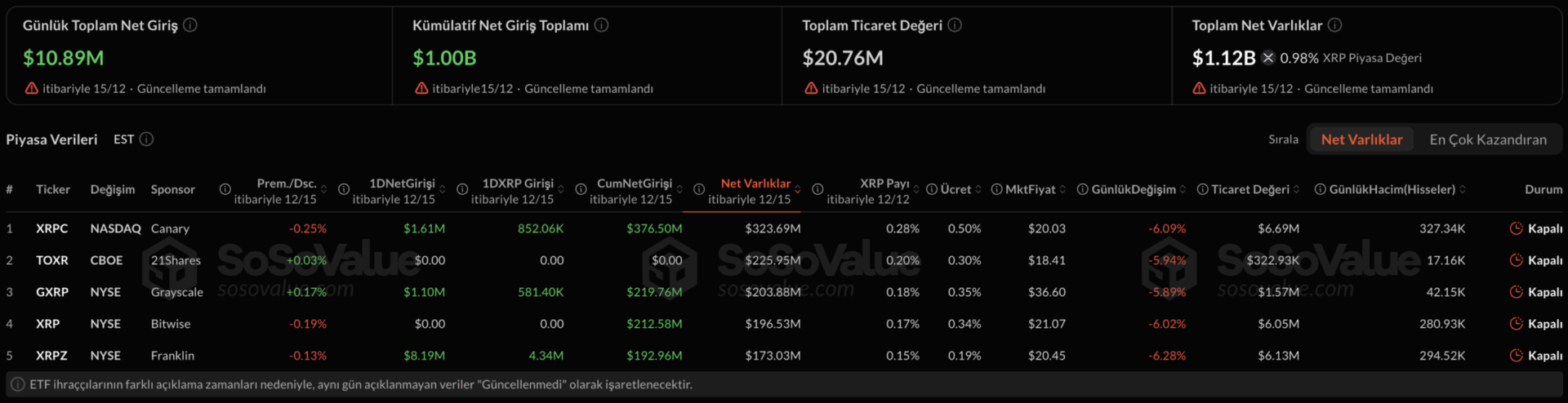This screenshot has width=1568, height=403.
Task: Switch to En Çok Kazandıran tab
Action: pyautogui.click(x=1487, y=139)
